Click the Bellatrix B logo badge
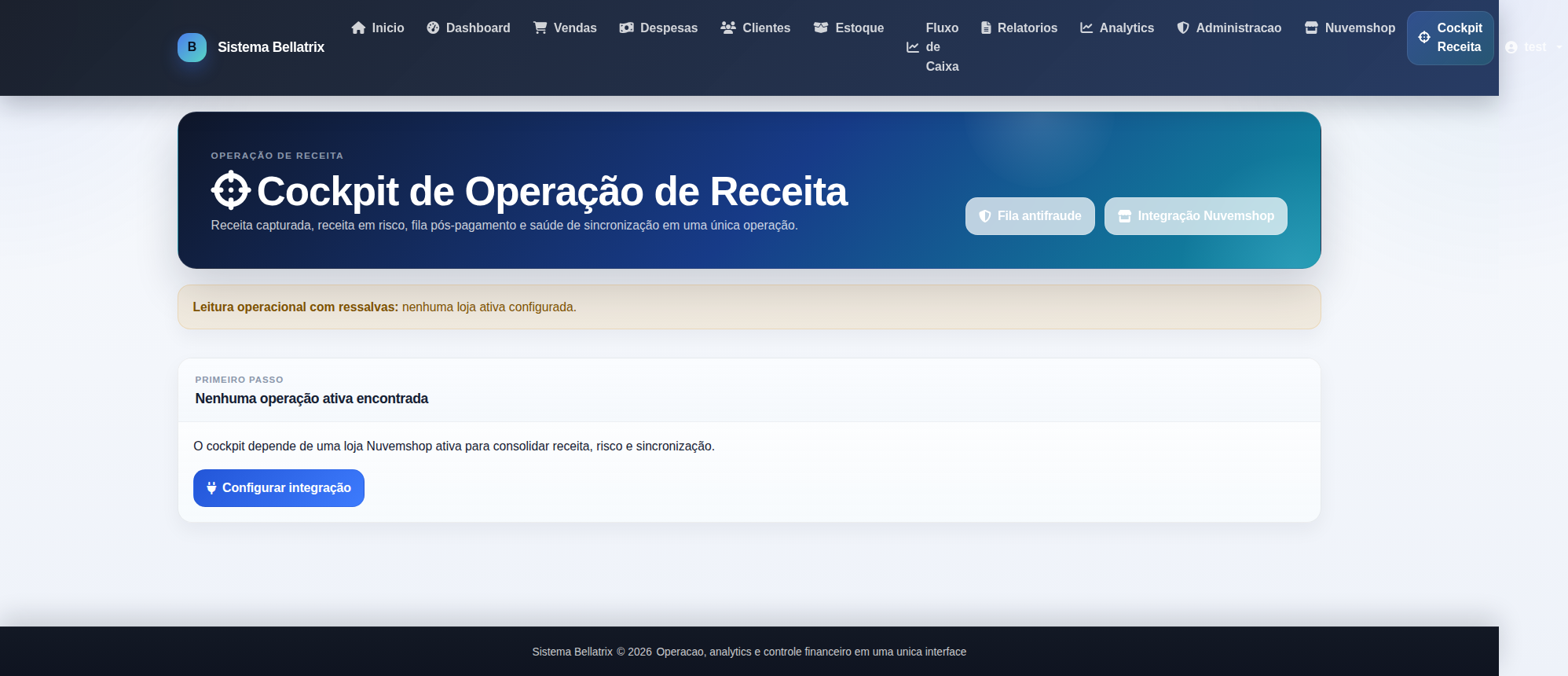Screen dimensions: 1568x676 [192, 47]
